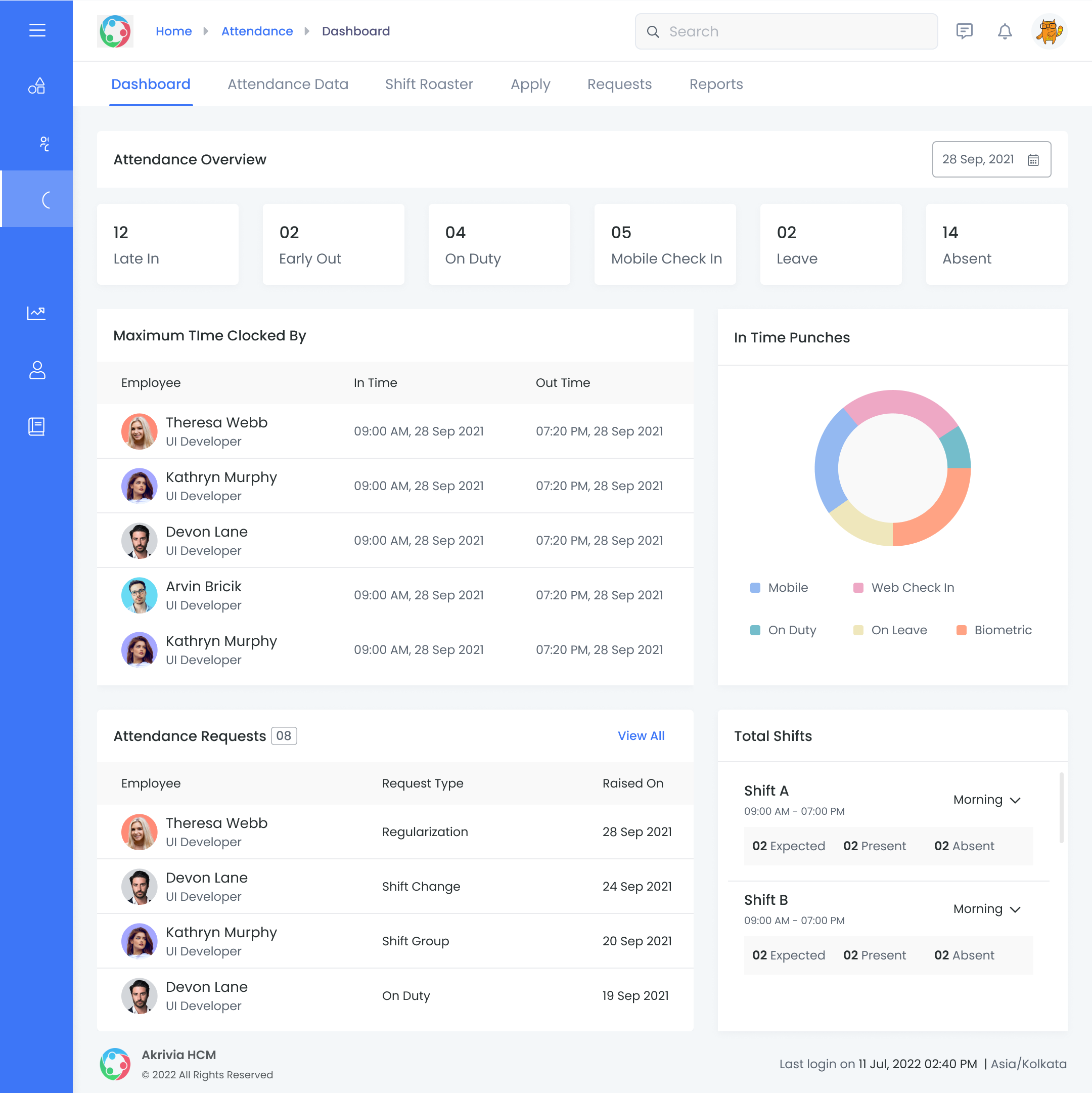
Task: Open the book/documents sidebar icon
Action: point(37,426)
